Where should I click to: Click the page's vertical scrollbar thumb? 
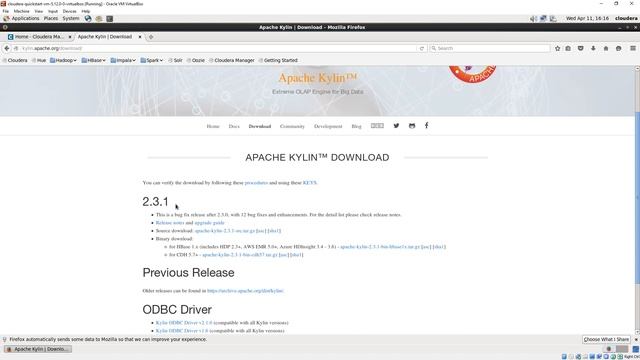pyautogui.click(x=637, y=198)
